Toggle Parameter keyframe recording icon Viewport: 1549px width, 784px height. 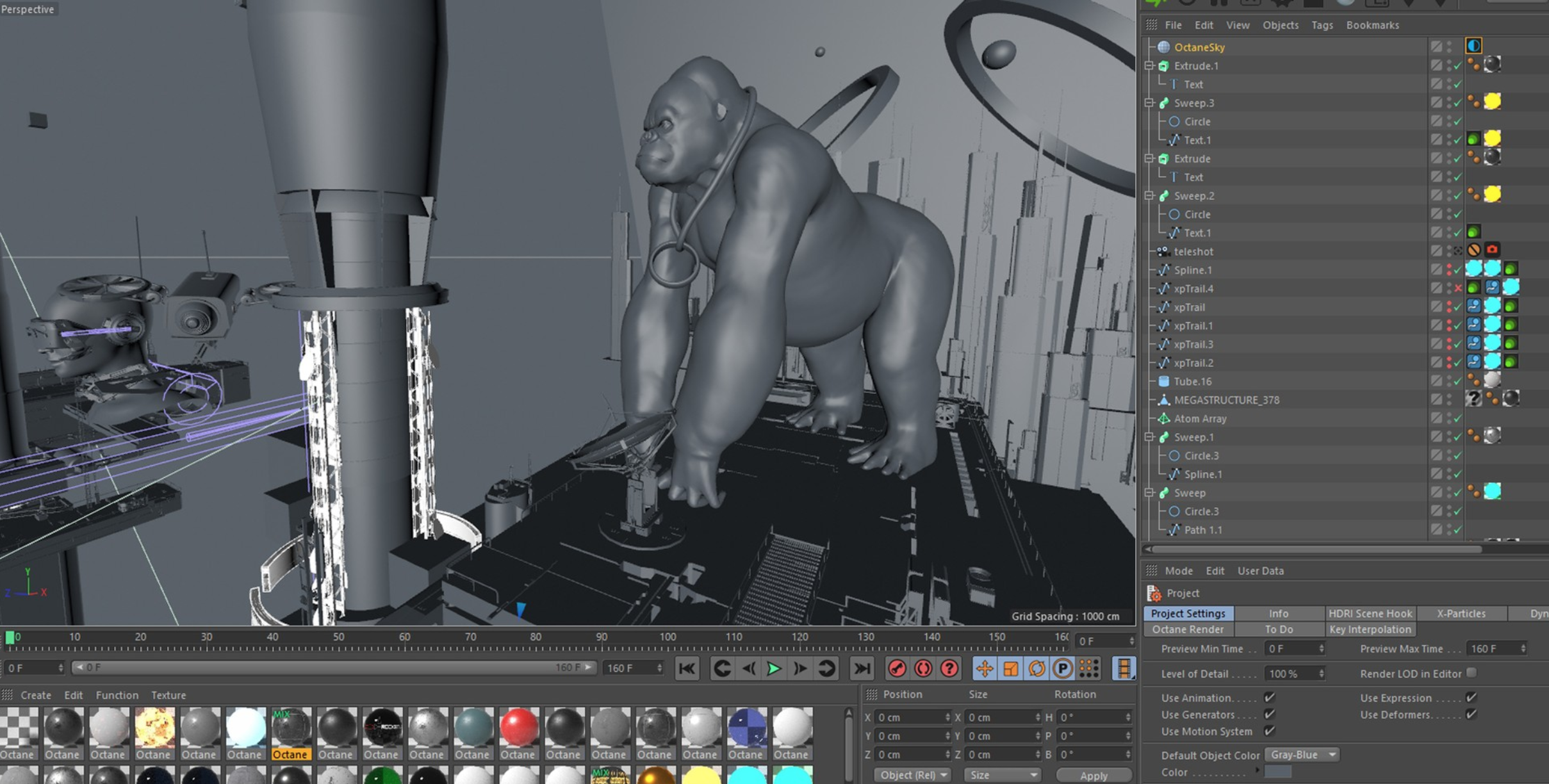pyautogui.click(x=1063, y=669)
